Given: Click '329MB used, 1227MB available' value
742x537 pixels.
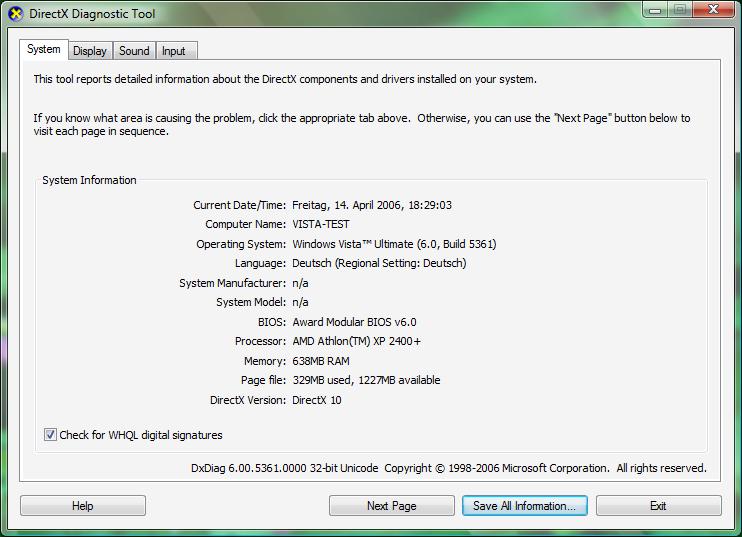Looking at the screenshot, I should (x=366, y=380).
